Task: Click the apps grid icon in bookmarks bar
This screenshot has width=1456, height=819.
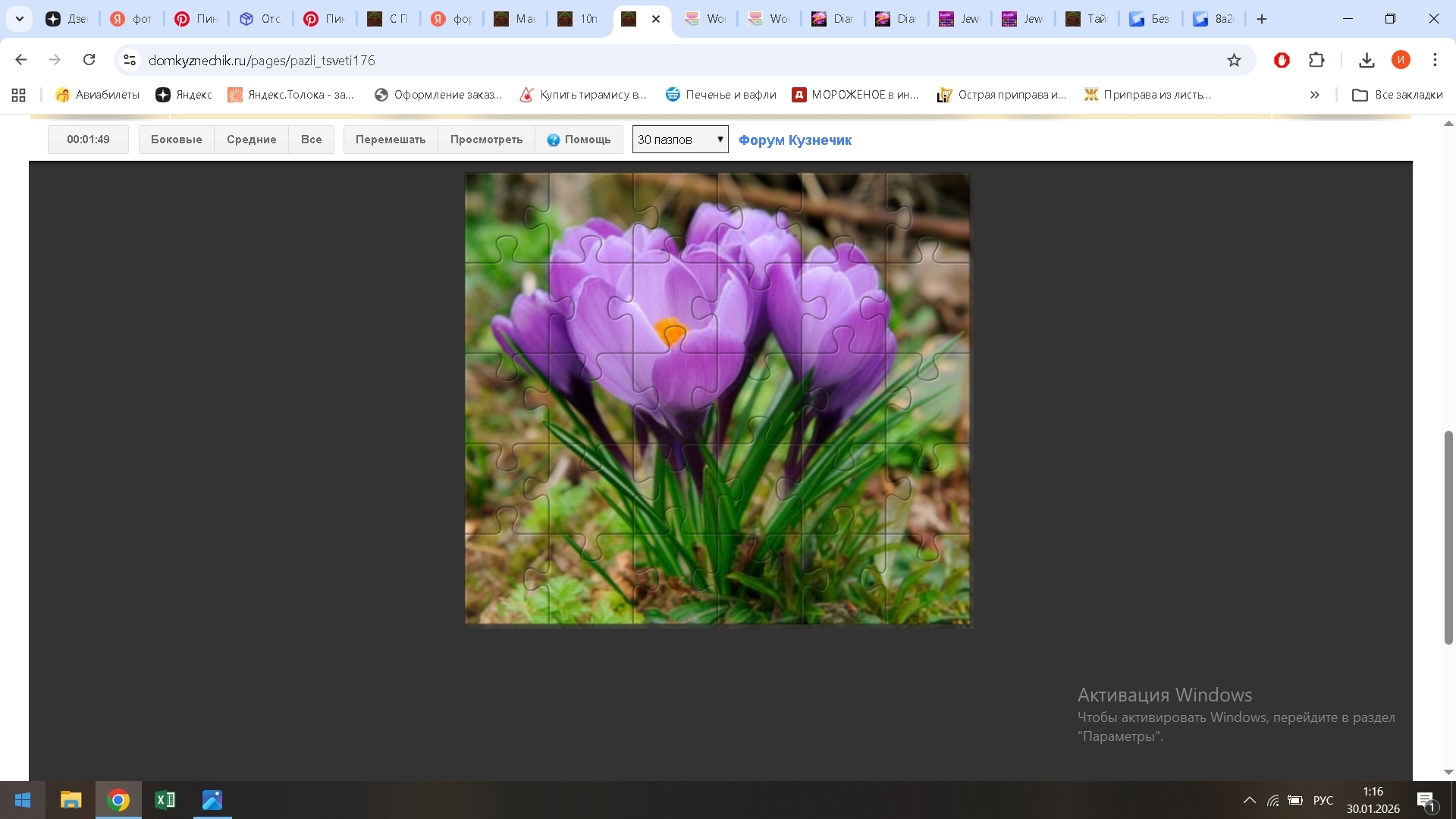Action: pyautogui.click(x=19, y=95)
